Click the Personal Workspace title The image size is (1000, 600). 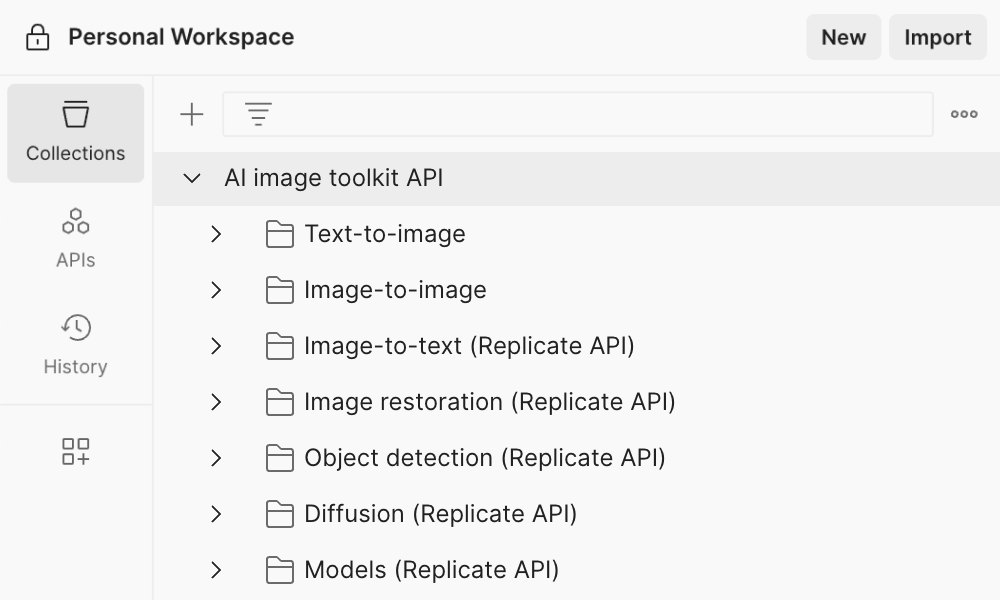(x=181, y=38)
